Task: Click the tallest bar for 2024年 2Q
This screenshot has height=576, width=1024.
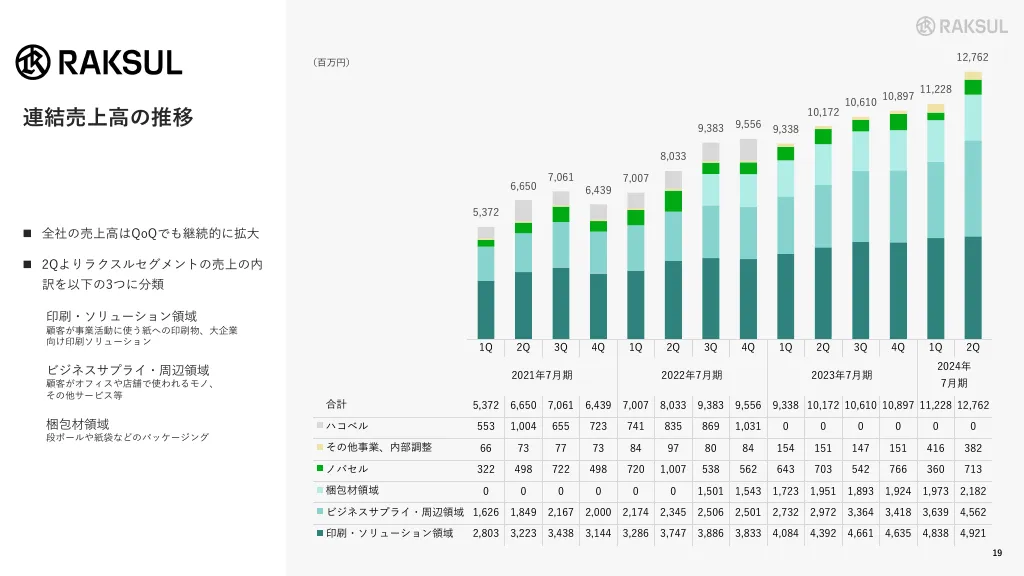Action: [972, 205]
